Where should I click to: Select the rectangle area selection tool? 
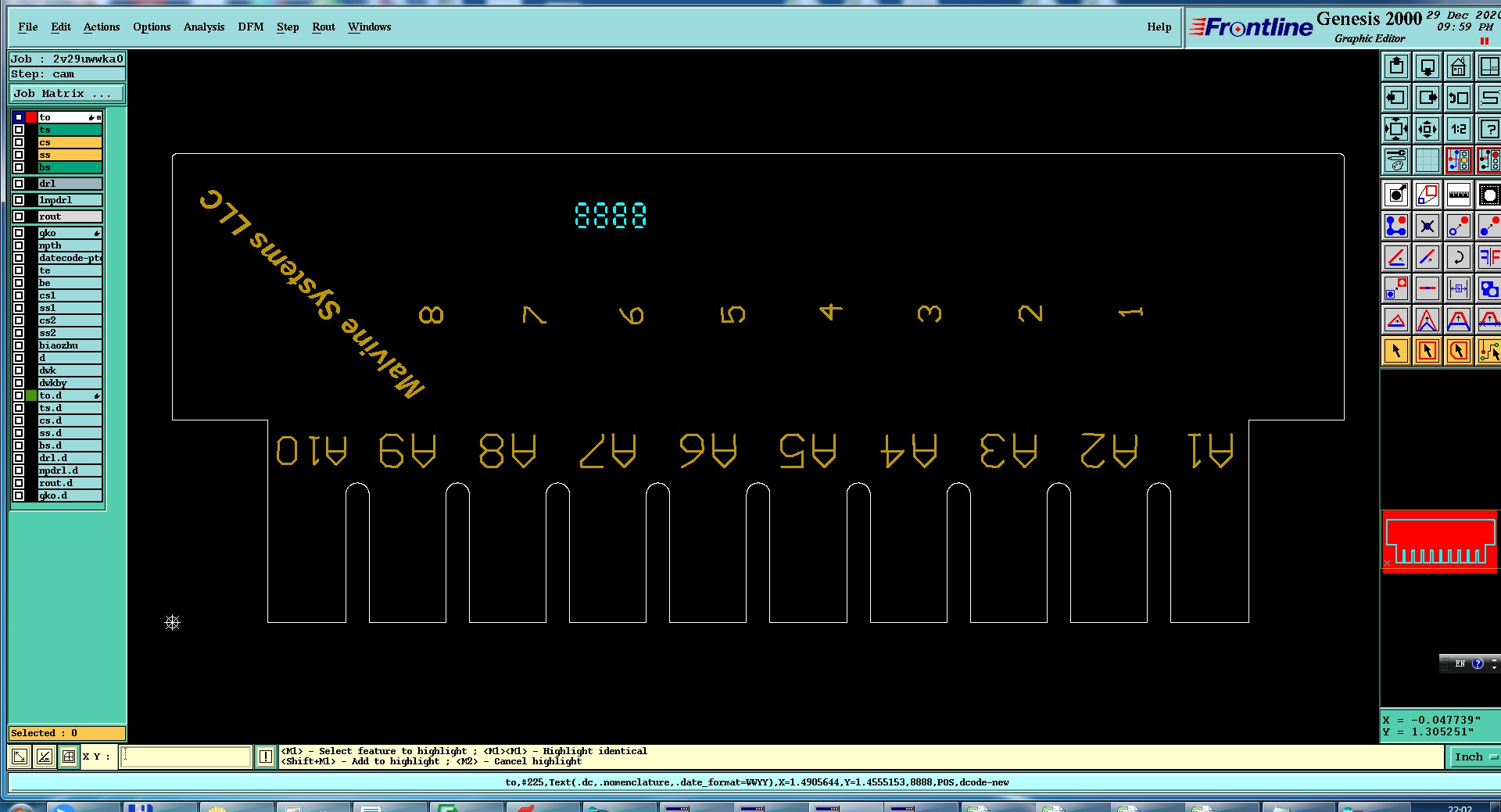pos(1428,352)
